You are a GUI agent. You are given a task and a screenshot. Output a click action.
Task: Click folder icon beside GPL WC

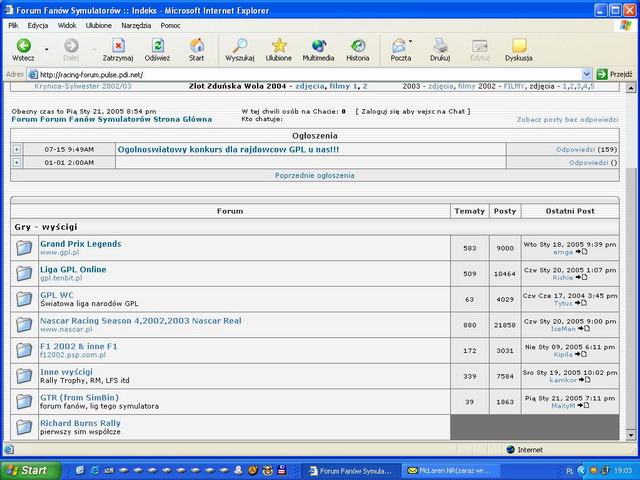pyautogui.click(x=24, y=299)
